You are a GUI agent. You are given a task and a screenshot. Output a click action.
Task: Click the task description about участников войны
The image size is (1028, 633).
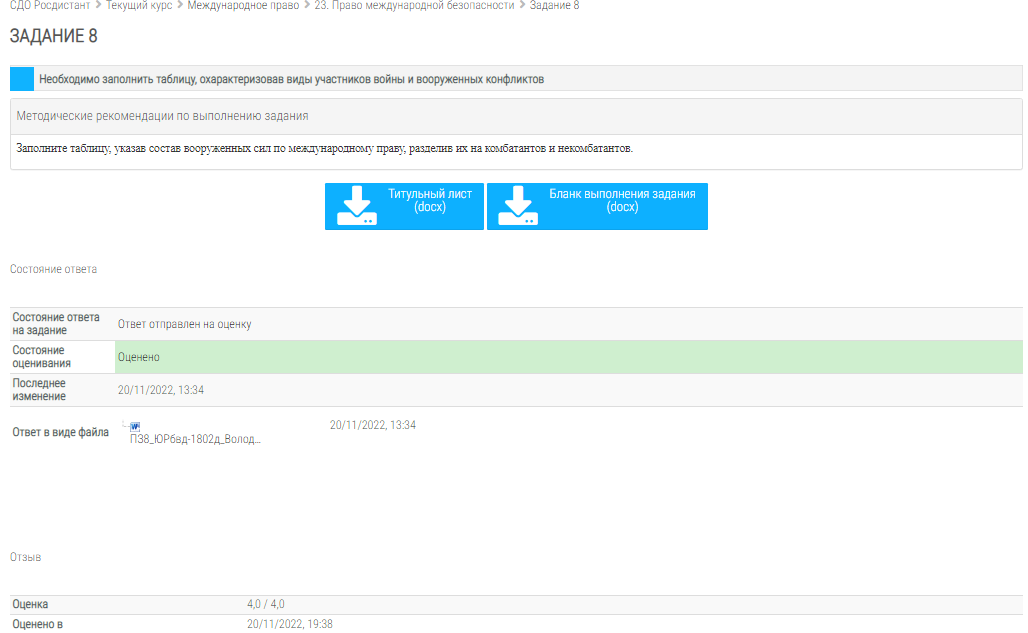pos(292,79)
